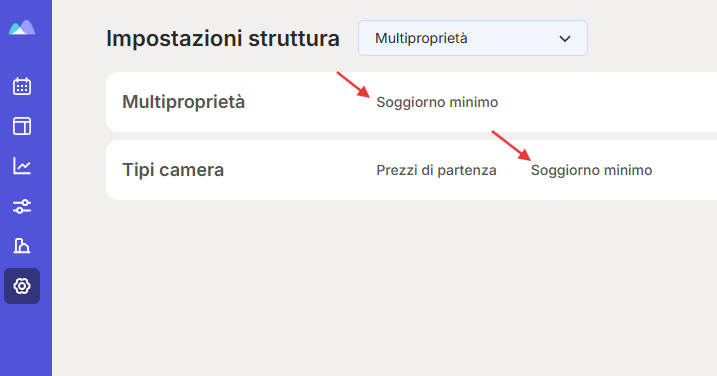The height and width of the screenshot is (376, 717).
Task: Click the app logo in the sidebar
Action: [21, 28]
